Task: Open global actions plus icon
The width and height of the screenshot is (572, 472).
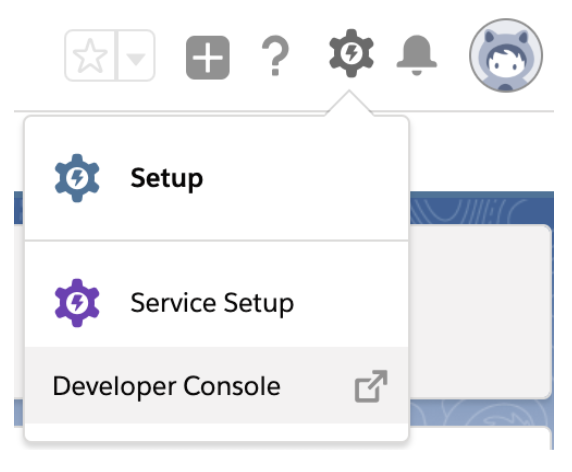Action: [208, 57]
